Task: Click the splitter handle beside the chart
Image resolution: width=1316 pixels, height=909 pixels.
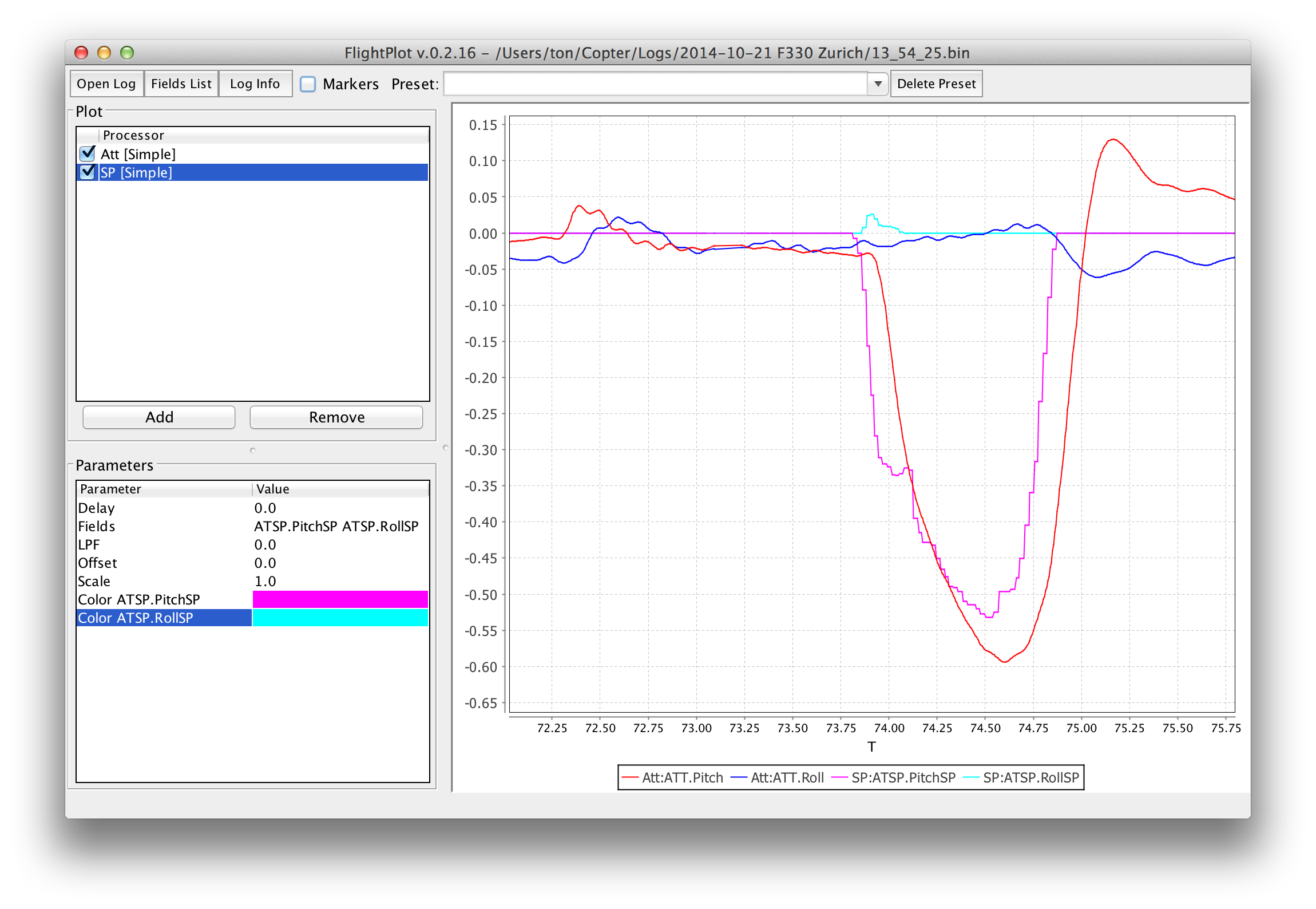Action: click(446, 448)
